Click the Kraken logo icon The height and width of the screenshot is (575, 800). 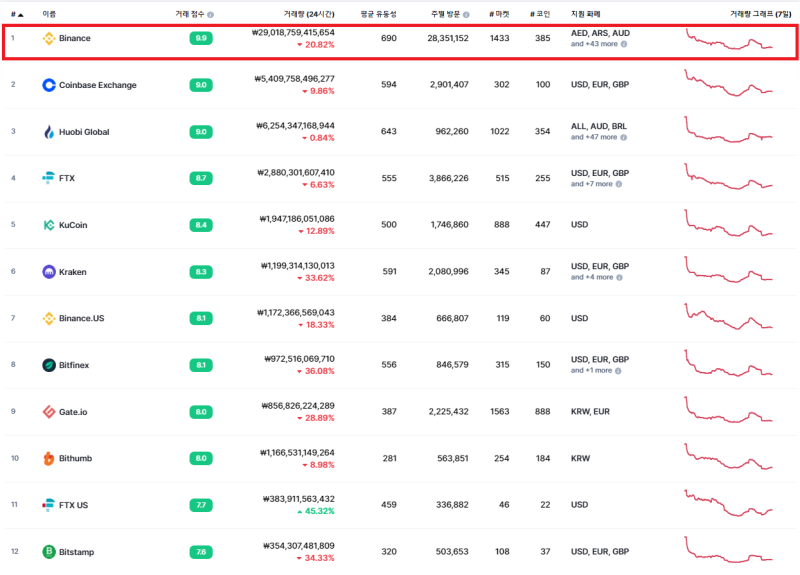48,272
